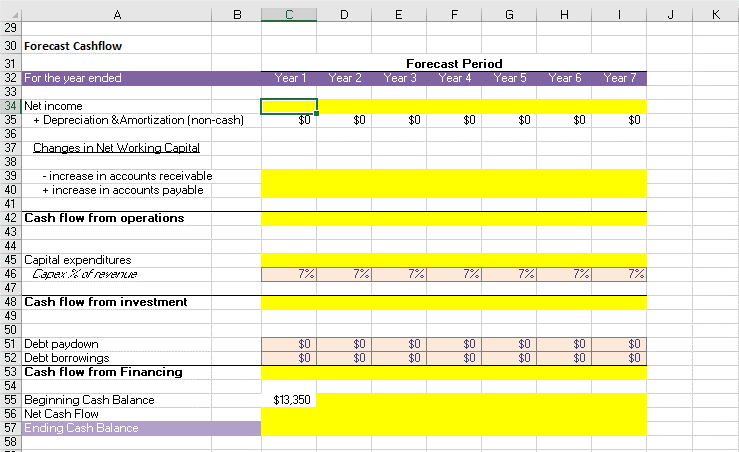Select column C header
This screenshot has width=739, height=452.
(x=289, y=15)
